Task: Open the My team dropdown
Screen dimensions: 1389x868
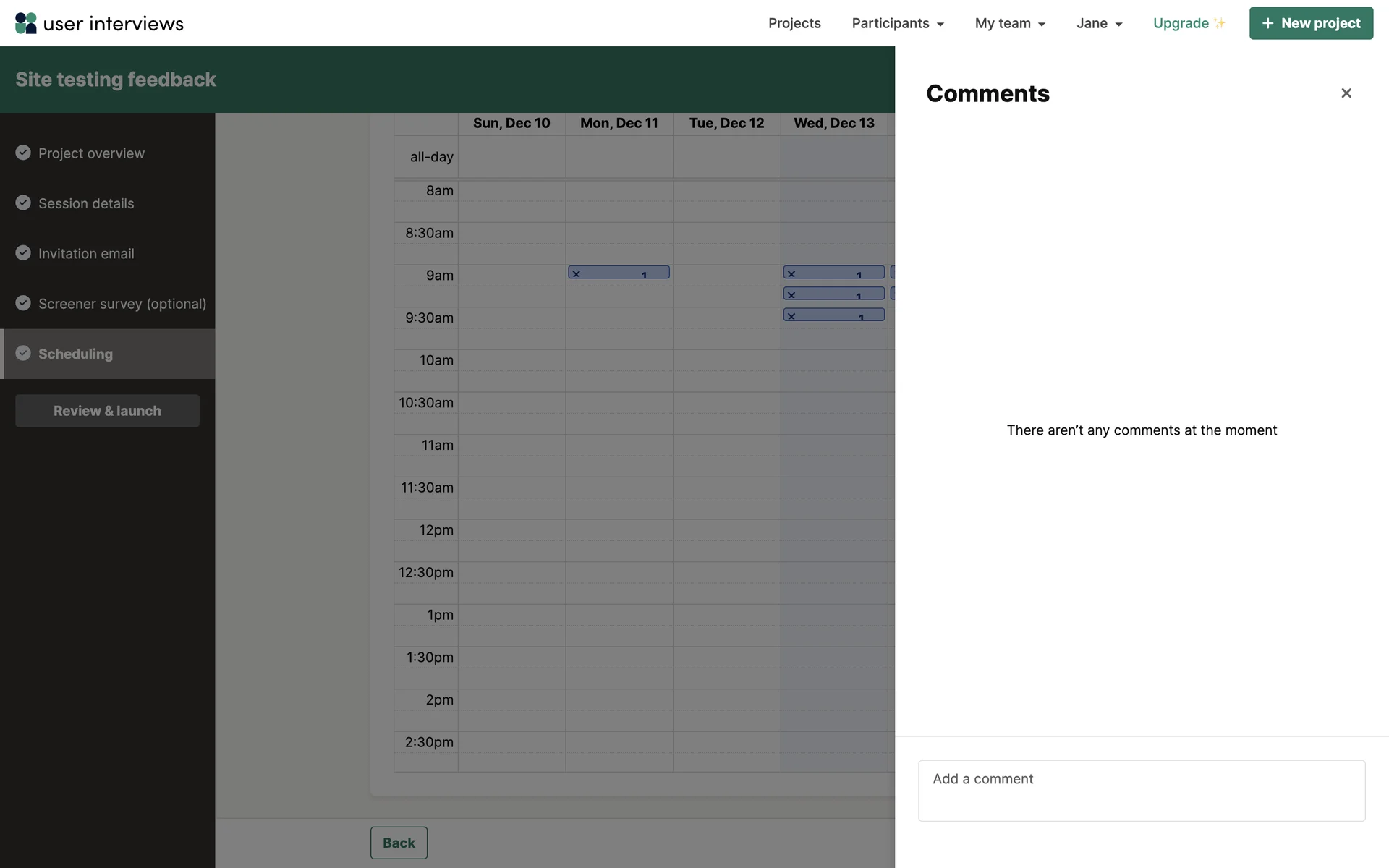Action: coord(1010,23)
